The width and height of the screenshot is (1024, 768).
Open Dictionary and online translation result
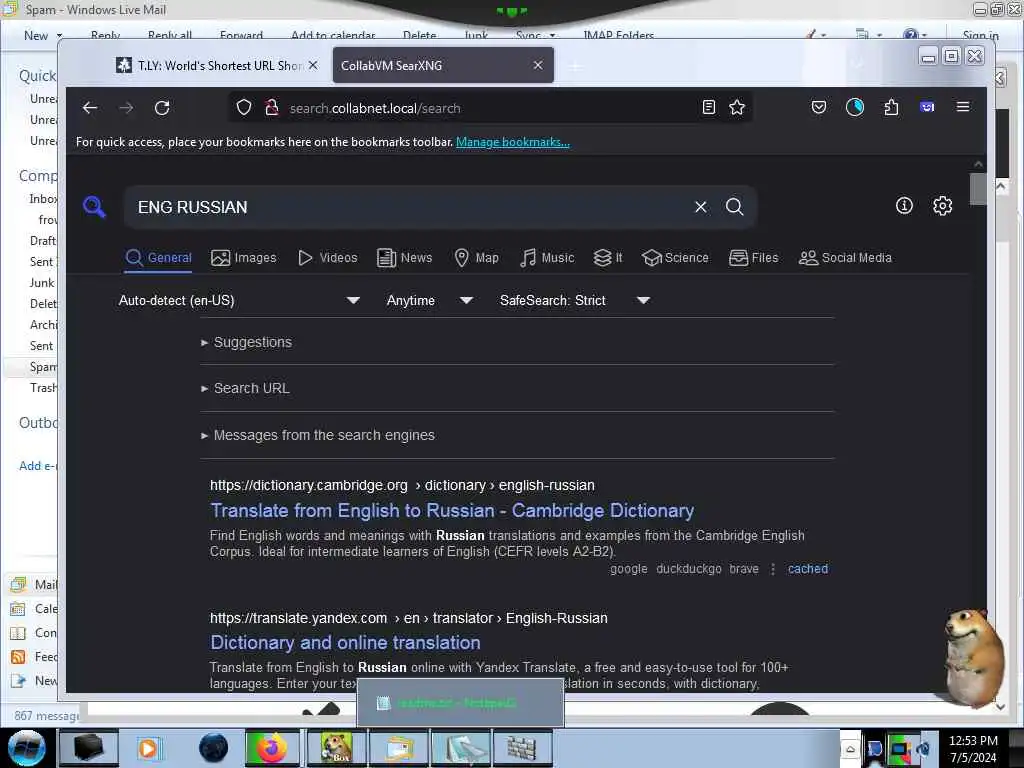[x=345, y=643]
